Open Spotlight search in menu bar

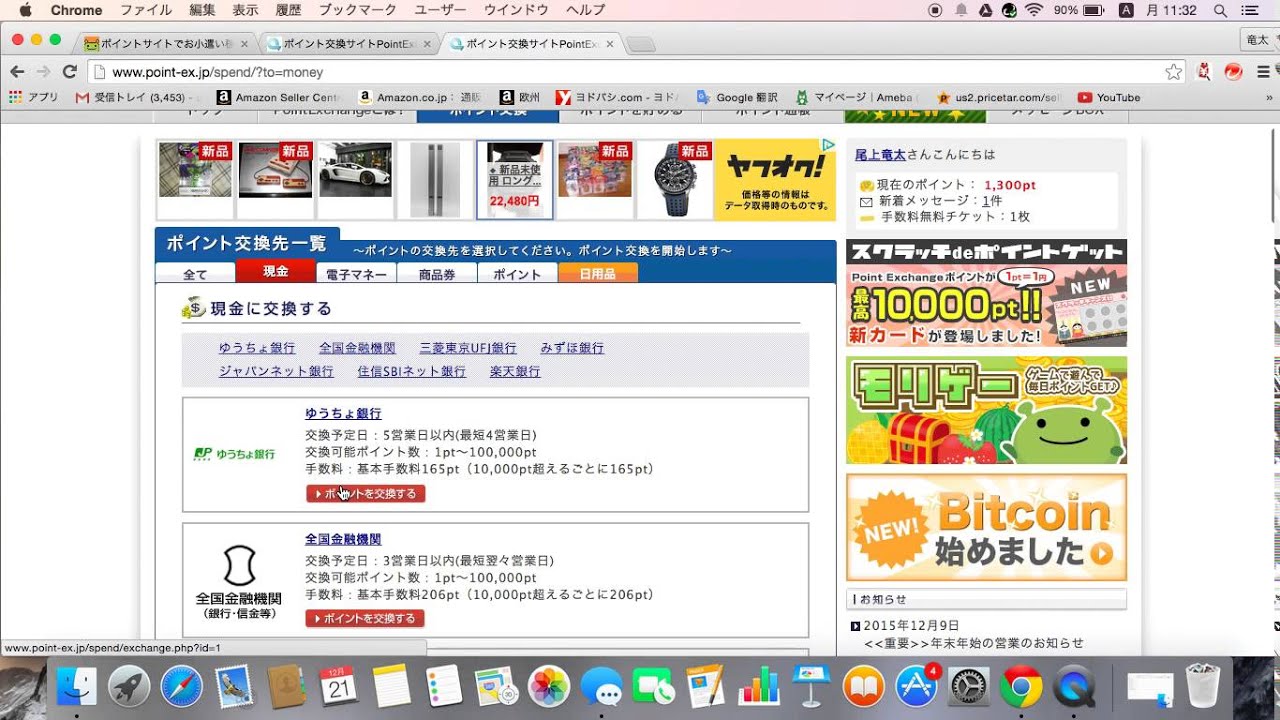[1219, 10]
